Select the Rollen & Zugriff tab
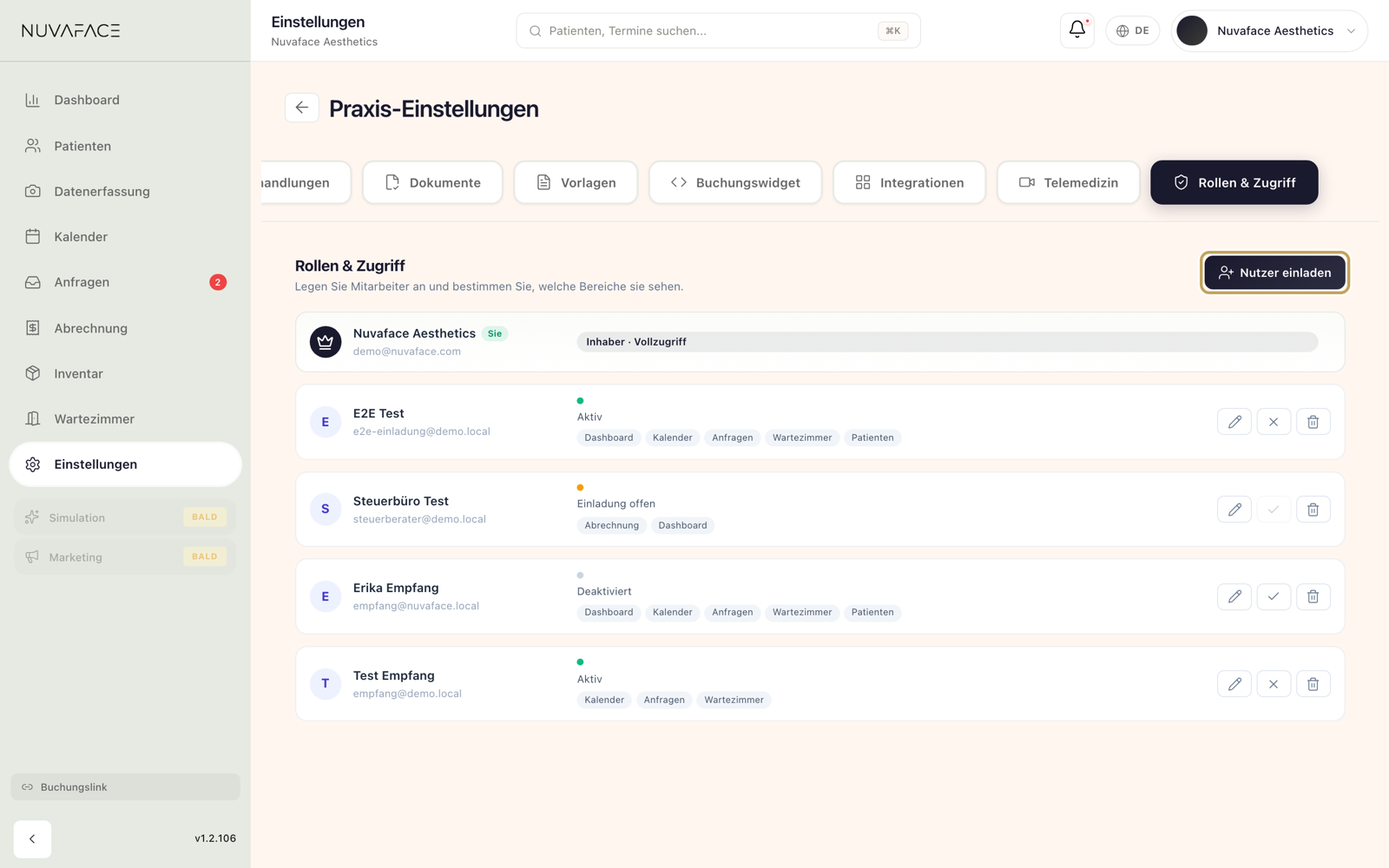Screen dimensions: 1389x868 coord(1234,182)
